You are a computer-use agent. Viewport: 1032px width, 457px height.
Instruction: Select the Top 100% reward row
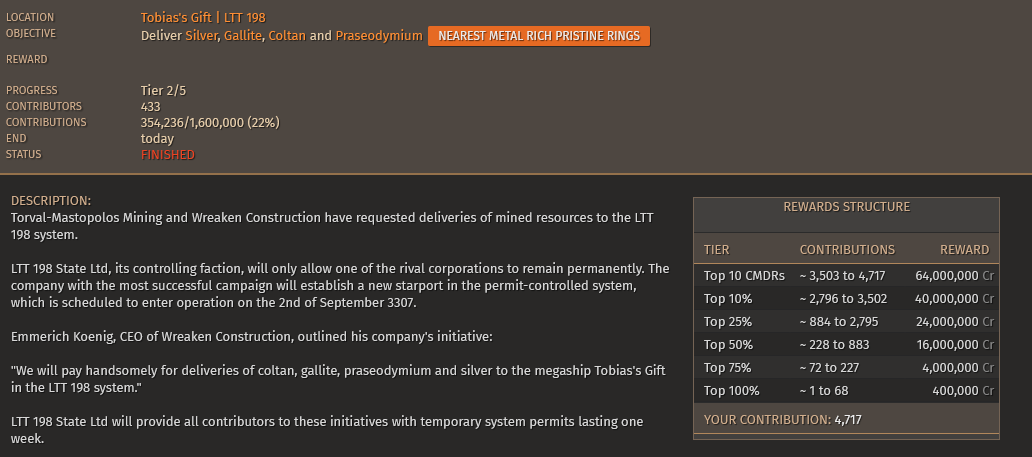click(846, 390)
